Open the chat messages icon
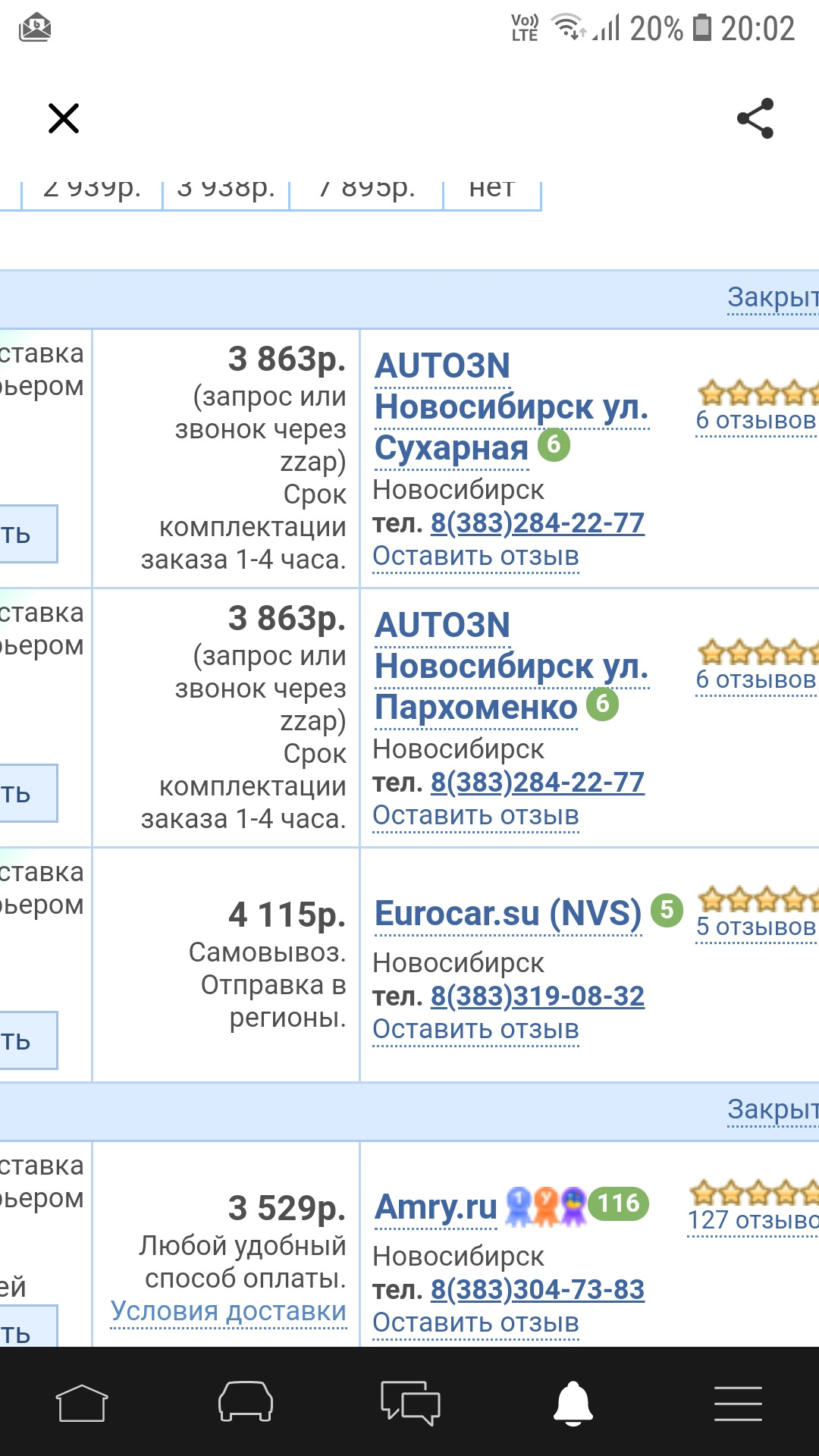 pos(410,1402)
